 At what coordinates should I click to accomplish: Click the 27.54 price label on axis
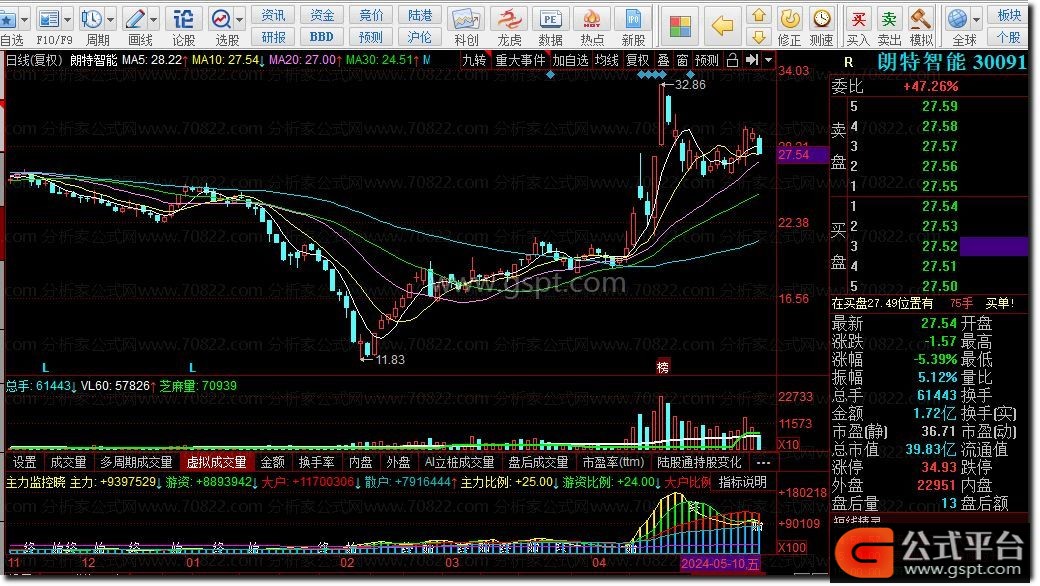click(803, 154)
